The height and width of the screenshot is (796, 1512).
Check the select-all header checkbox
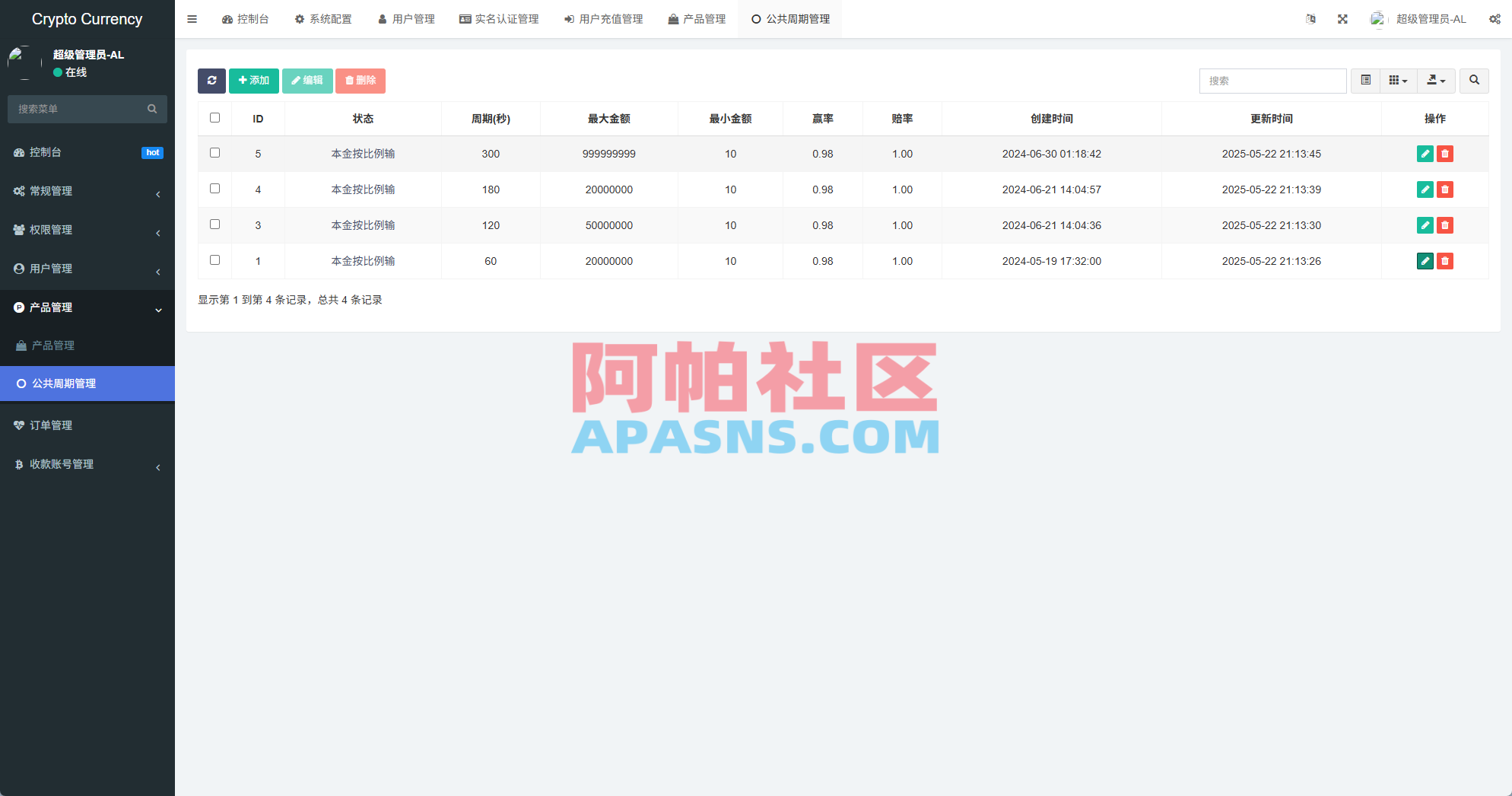pyautogui.click(x=214, y=118)
